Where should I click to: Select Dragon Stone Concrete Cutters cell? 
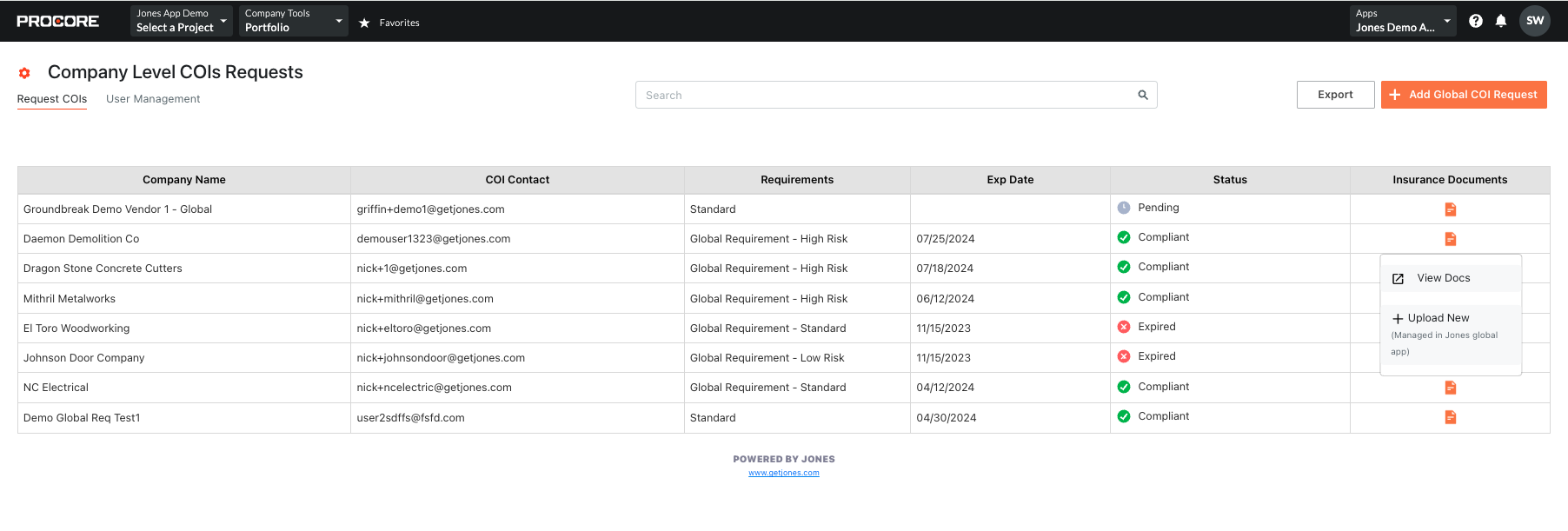(x=184, y=269)
